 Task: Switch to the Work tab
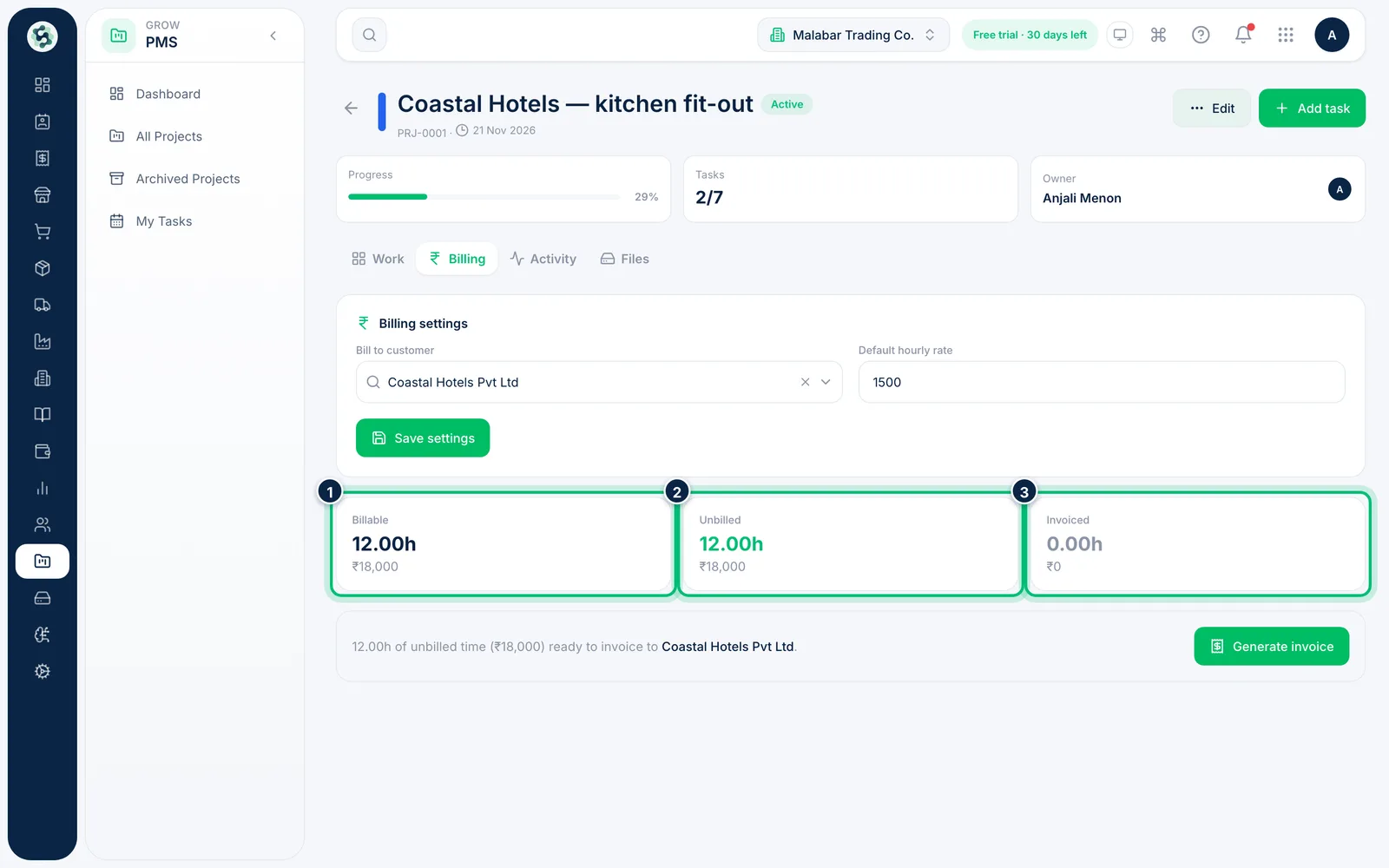[x=378, y=259]
